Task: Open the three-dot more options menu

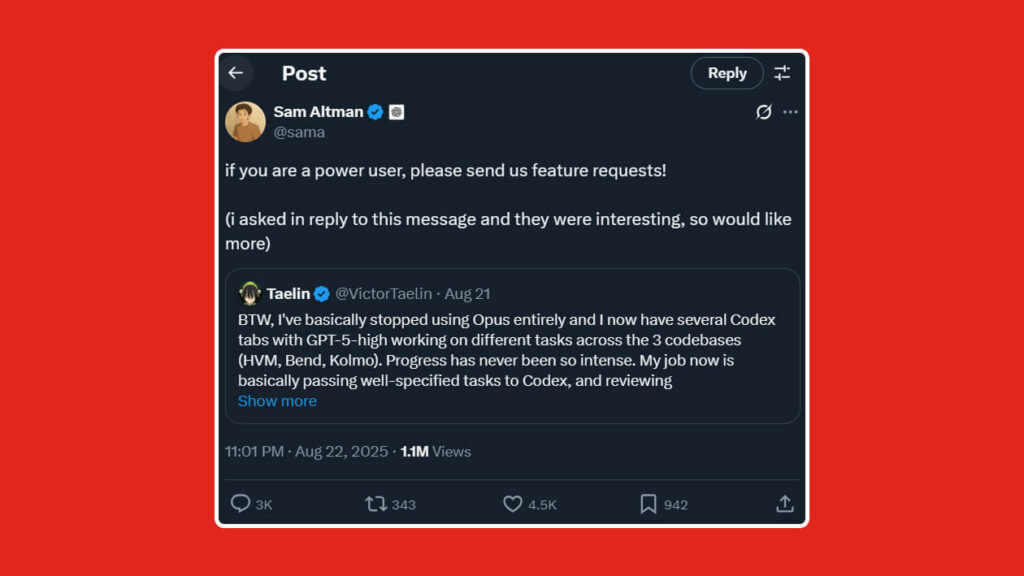Action: [x=791, y=112]
